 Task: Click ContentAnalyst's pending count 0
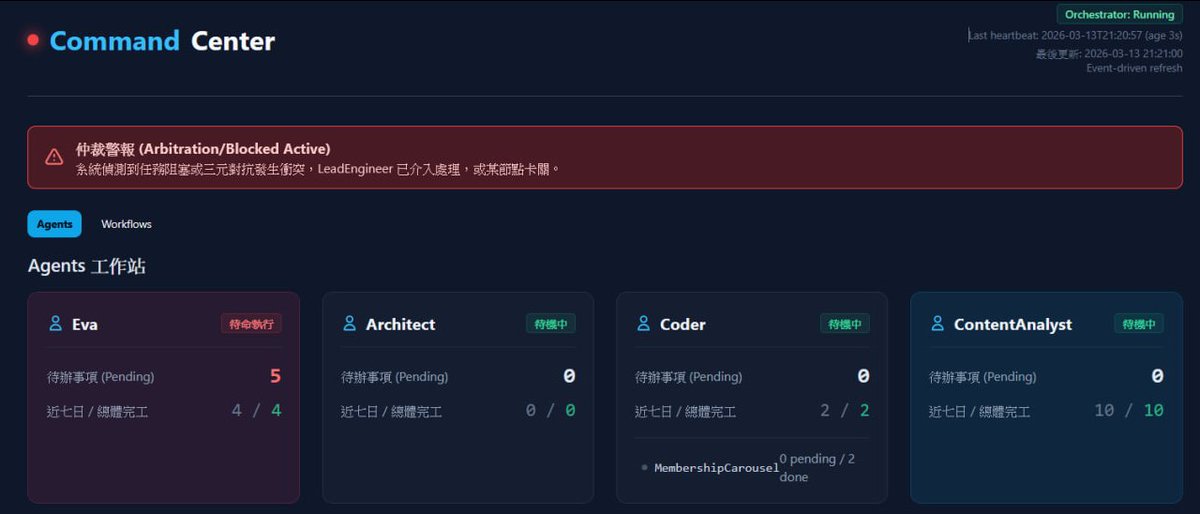tap(1157, 377)
